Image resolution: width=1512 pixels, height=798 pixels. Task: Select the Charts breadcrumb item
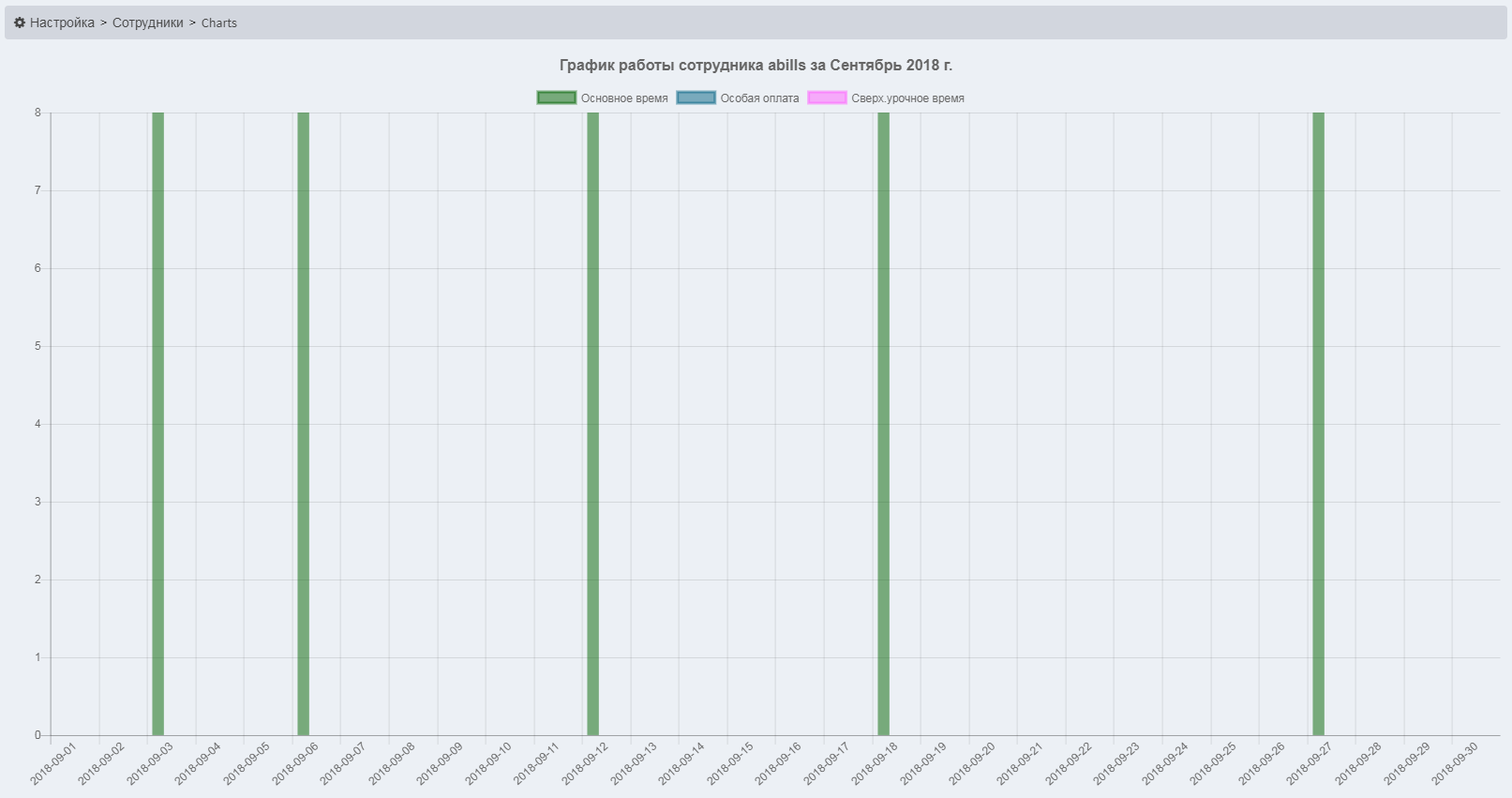coord(218,23)
